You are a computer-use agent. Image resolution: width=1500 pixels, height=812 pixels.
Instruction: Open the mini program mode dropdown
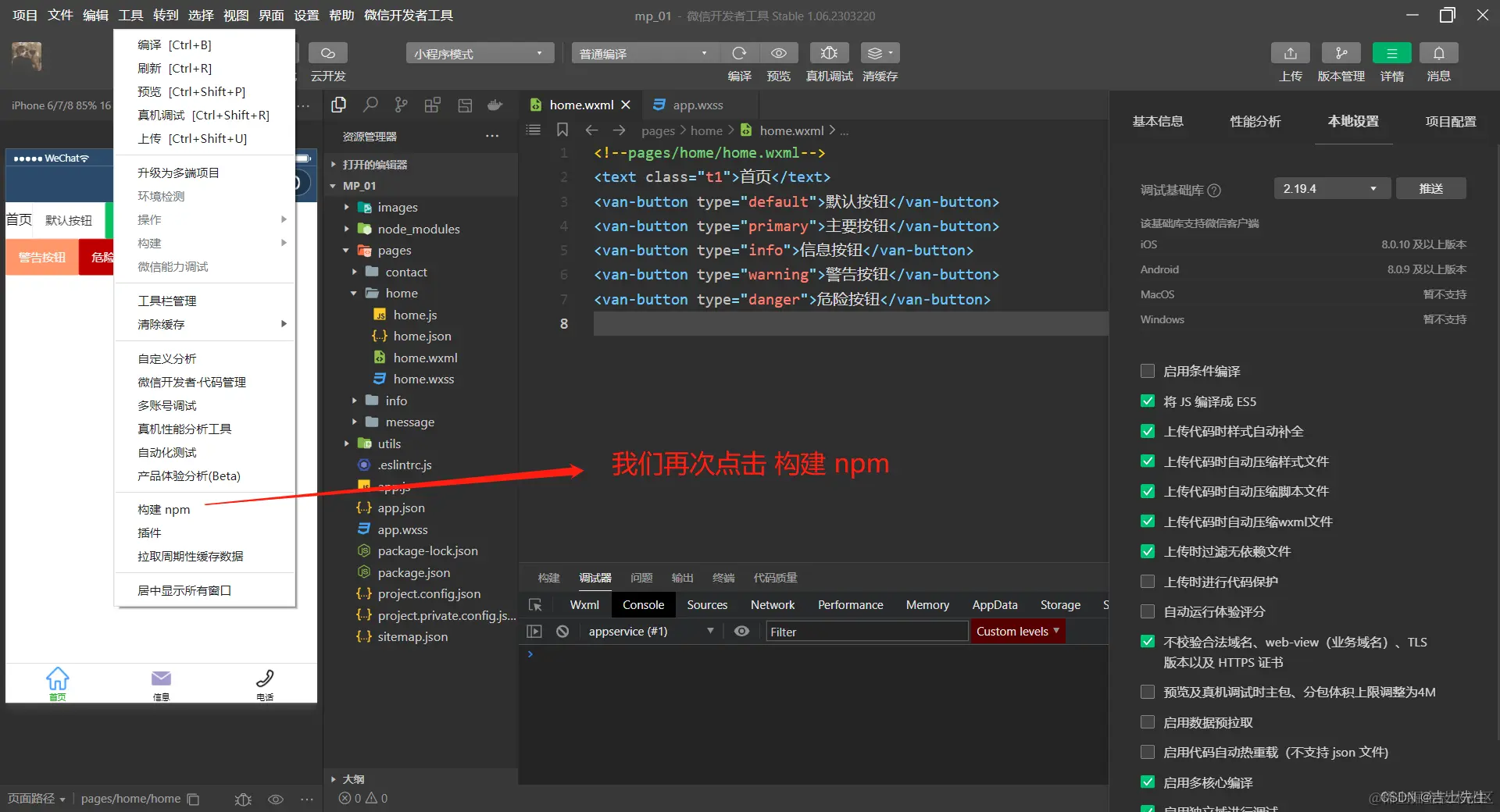[480, 53]
